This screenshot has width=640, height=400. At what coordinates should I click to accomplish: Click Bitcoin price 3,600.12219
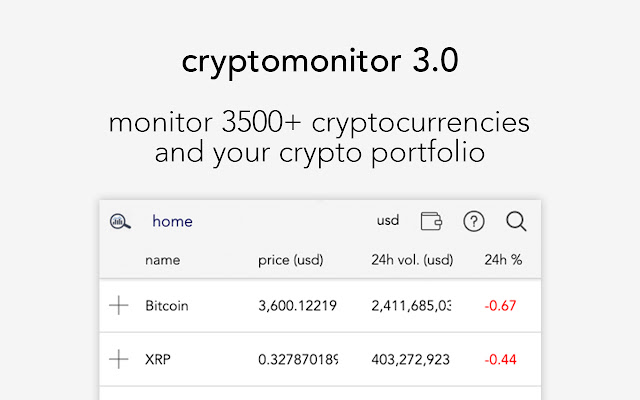point(298,306)
